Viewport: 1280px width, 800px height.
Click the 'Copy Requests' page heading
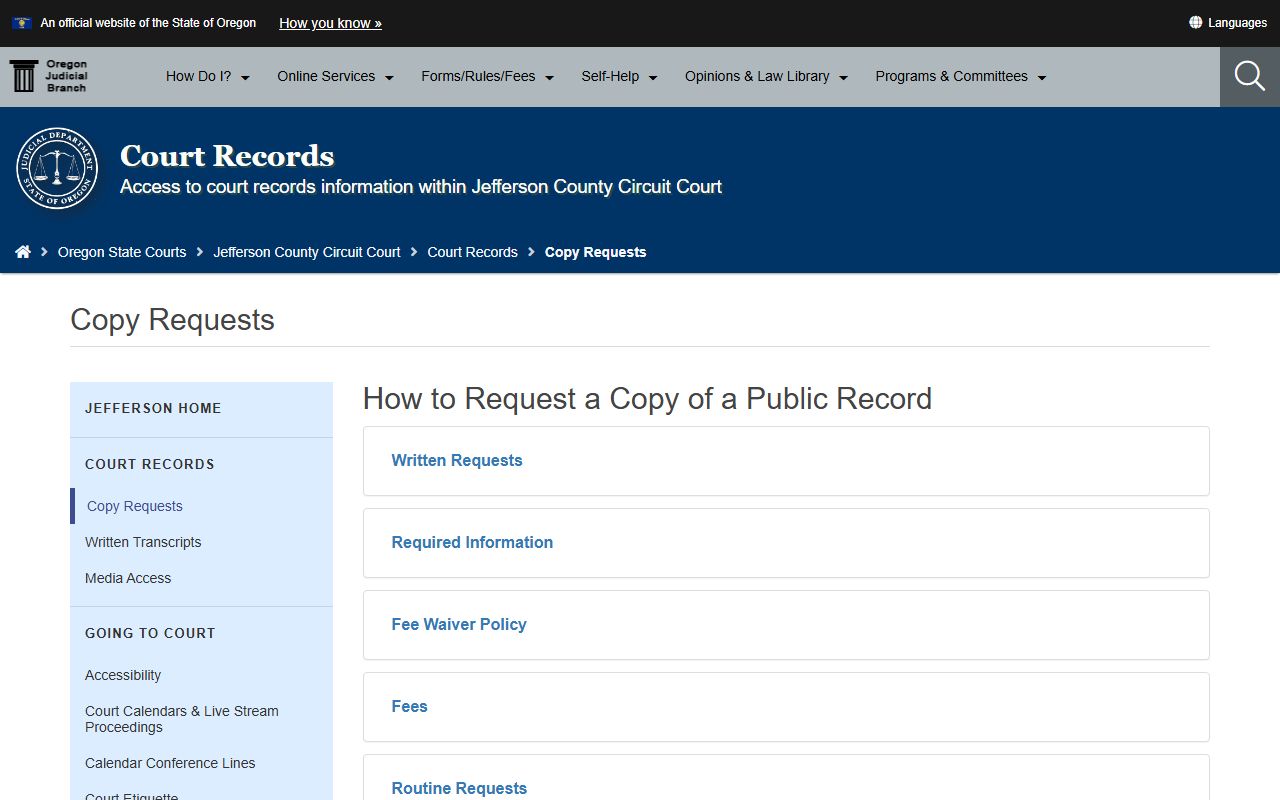[172, 320]
